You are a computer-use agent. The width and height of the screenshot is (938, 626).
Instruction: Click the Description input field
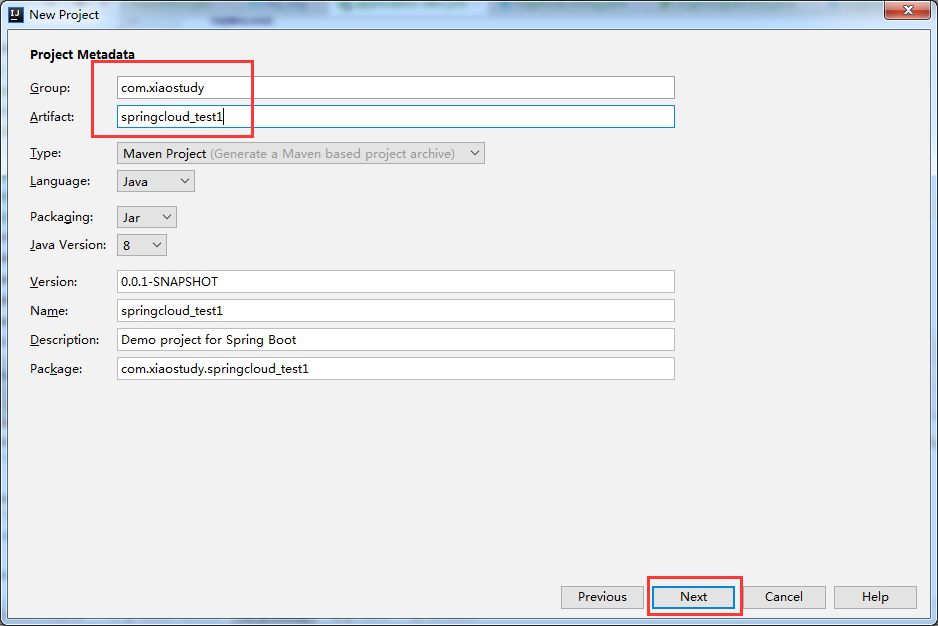point(395,339)
